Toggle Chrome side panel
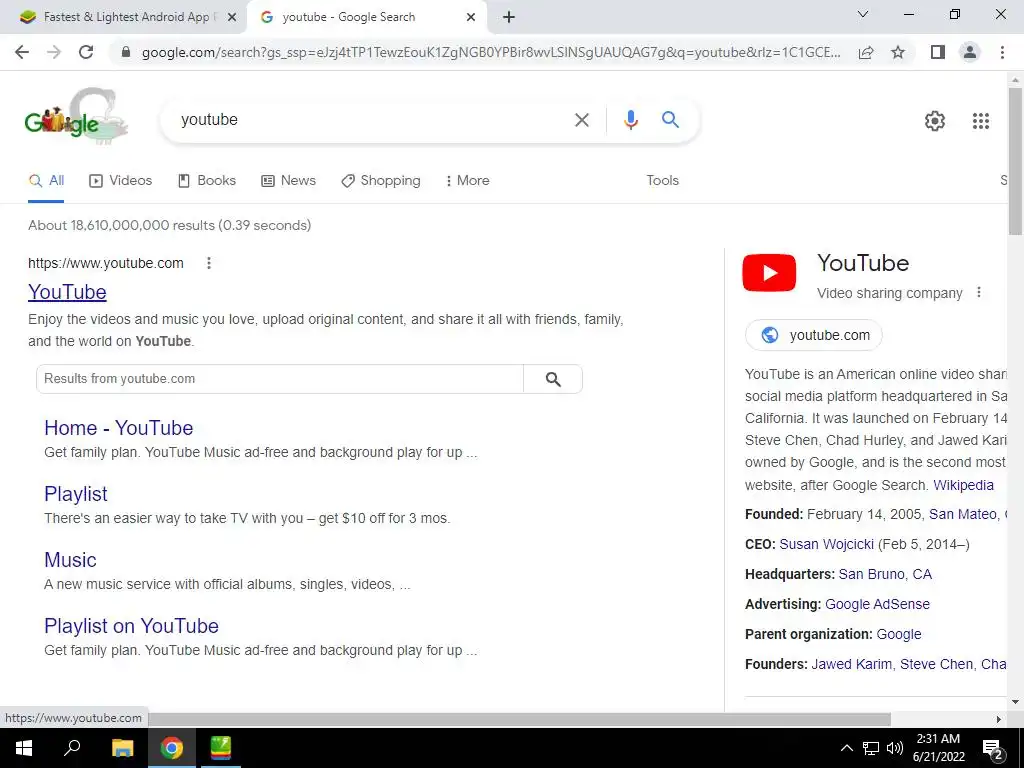This screenshot has width=1024, height=768. [x=938, y=52]
